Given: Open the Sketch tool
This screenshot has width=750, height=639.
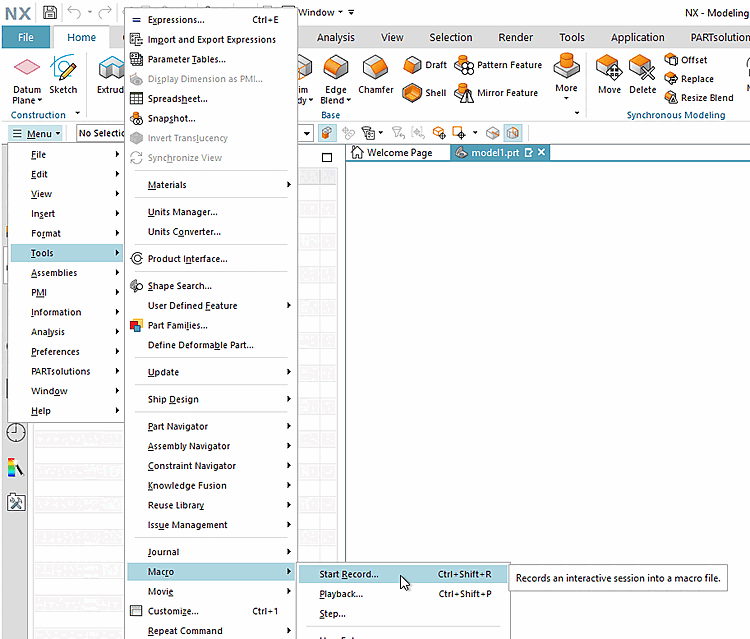Looking at the screenshot, I should (63, 75).
